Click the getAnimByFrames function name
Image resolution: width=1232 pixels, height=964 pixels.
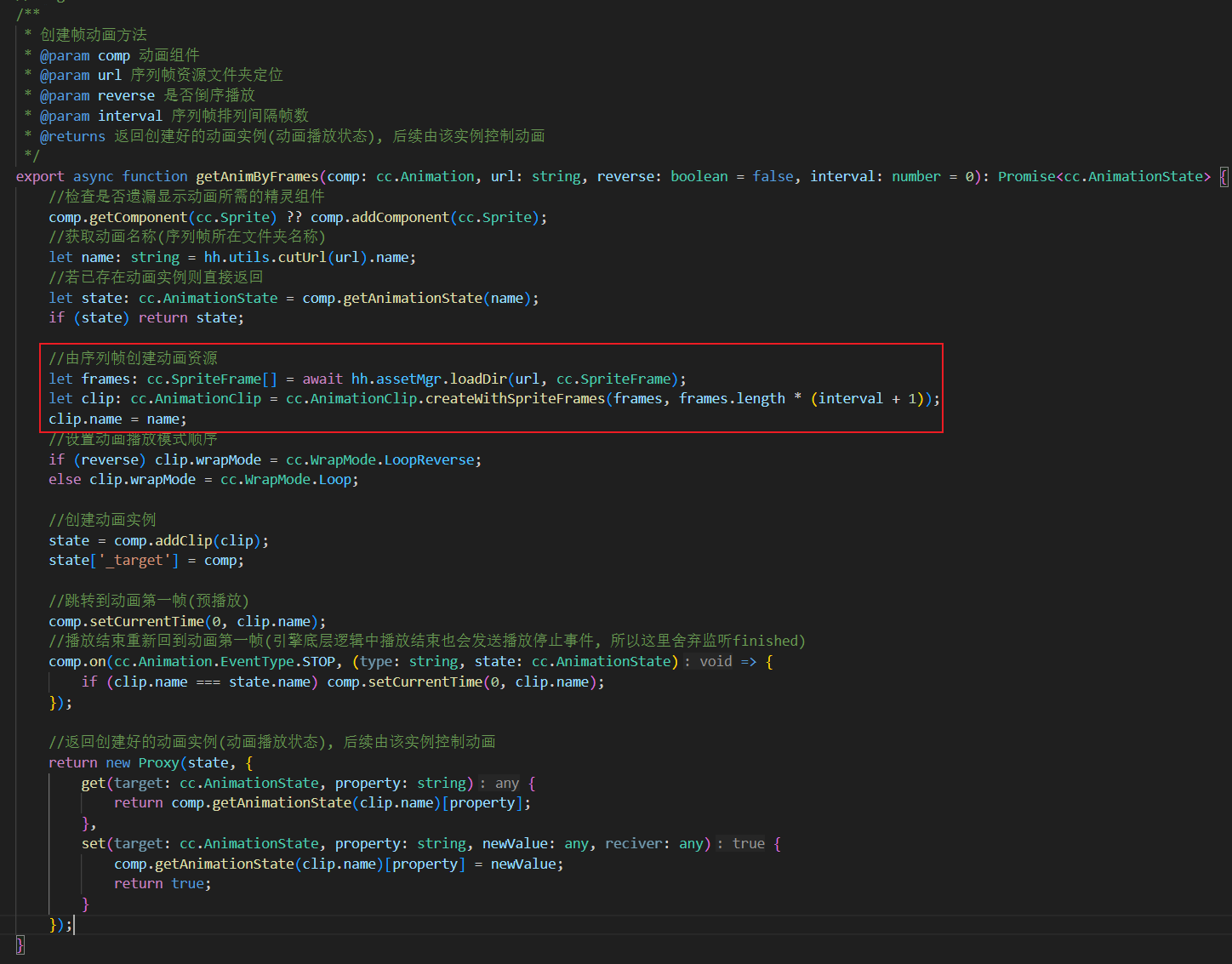[257, 177]
